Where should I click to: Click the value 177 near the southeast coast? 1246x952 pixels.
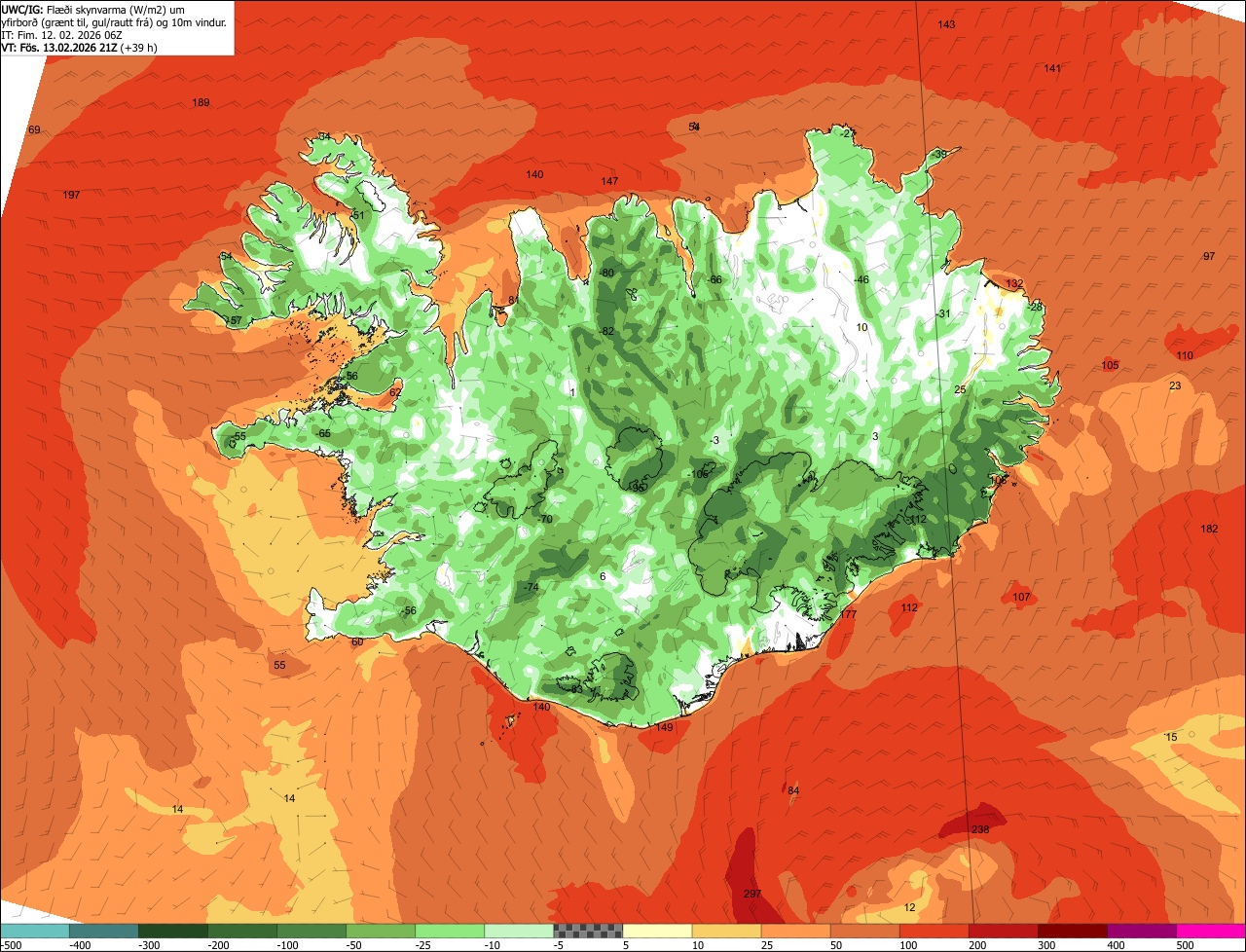848,615
